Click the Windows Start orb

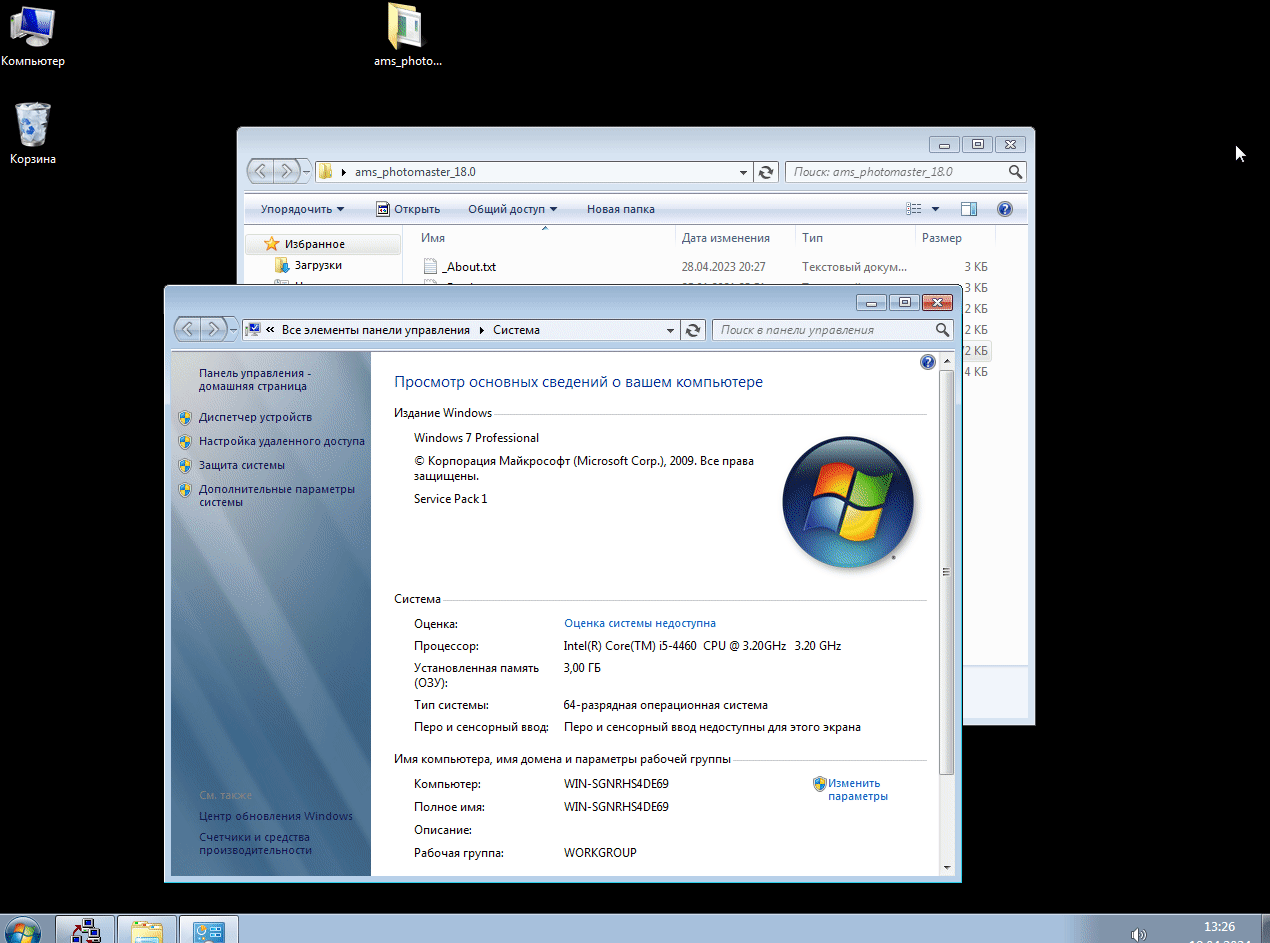click(22, 931)
